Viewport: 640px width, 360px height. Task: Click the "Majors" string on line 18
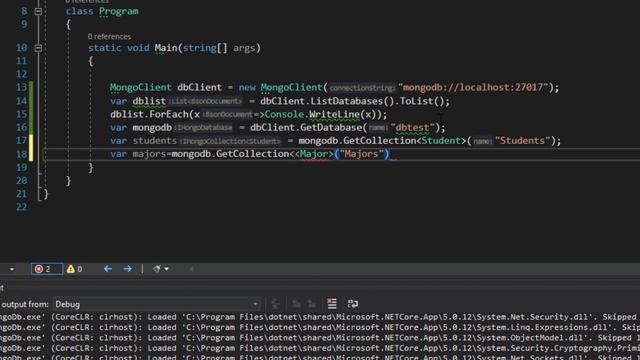pyautogui.click(x=361, y=154)
